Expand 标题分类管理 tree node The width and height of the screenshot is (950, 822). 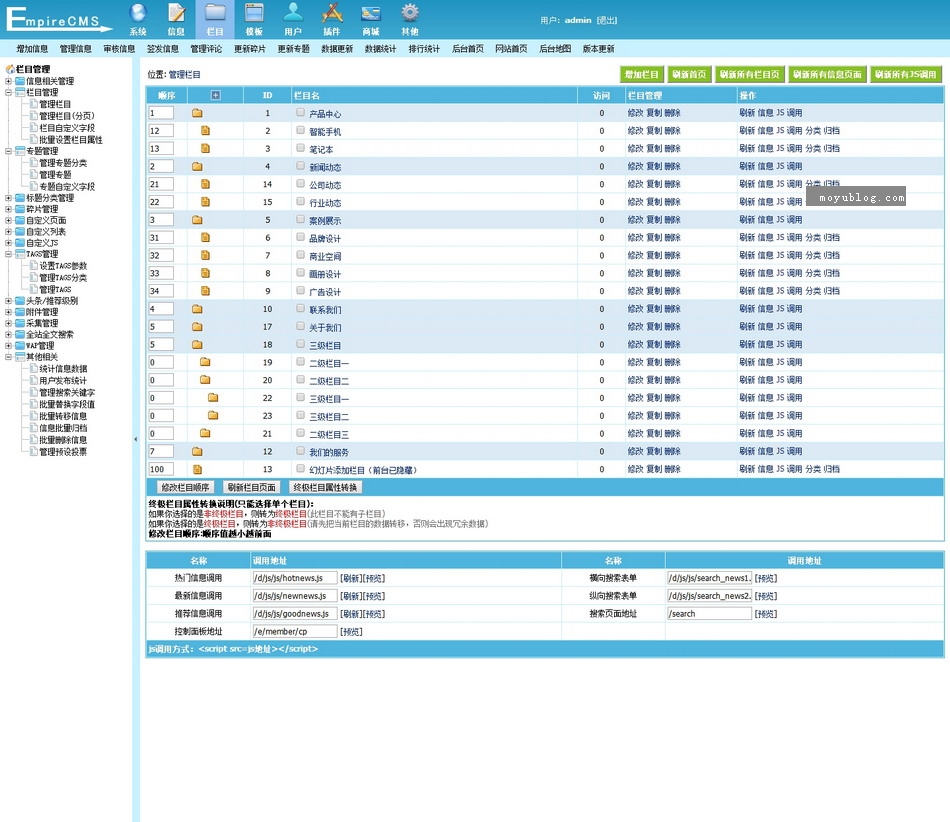8,198
